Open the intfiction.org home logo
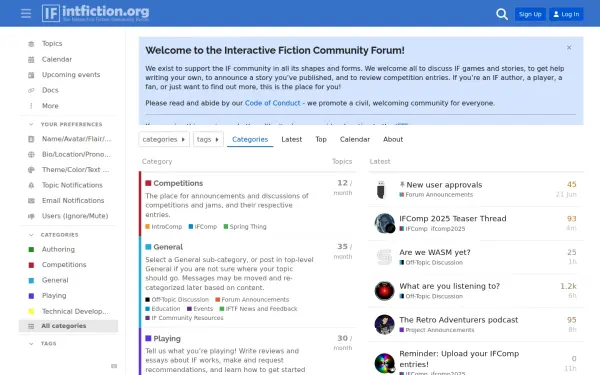The width and height of the screenshot is (600, 375). pos(95,13)
